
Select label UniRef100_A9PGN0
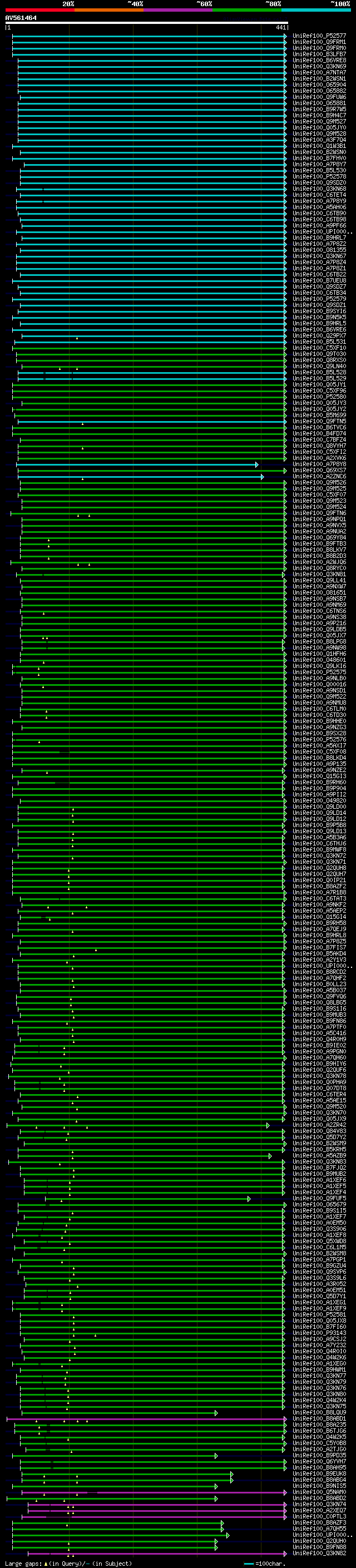tap(319, 1051)
